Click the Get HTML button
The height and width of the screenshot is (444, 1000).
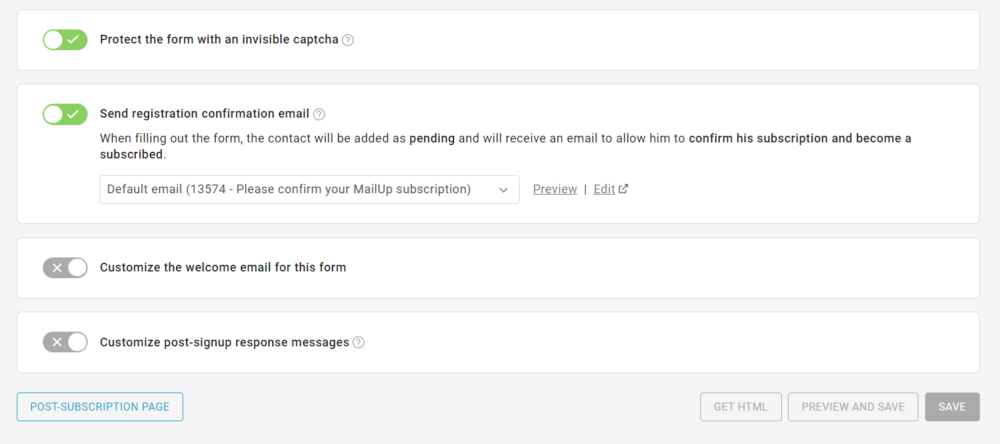(x=741, y=407)
